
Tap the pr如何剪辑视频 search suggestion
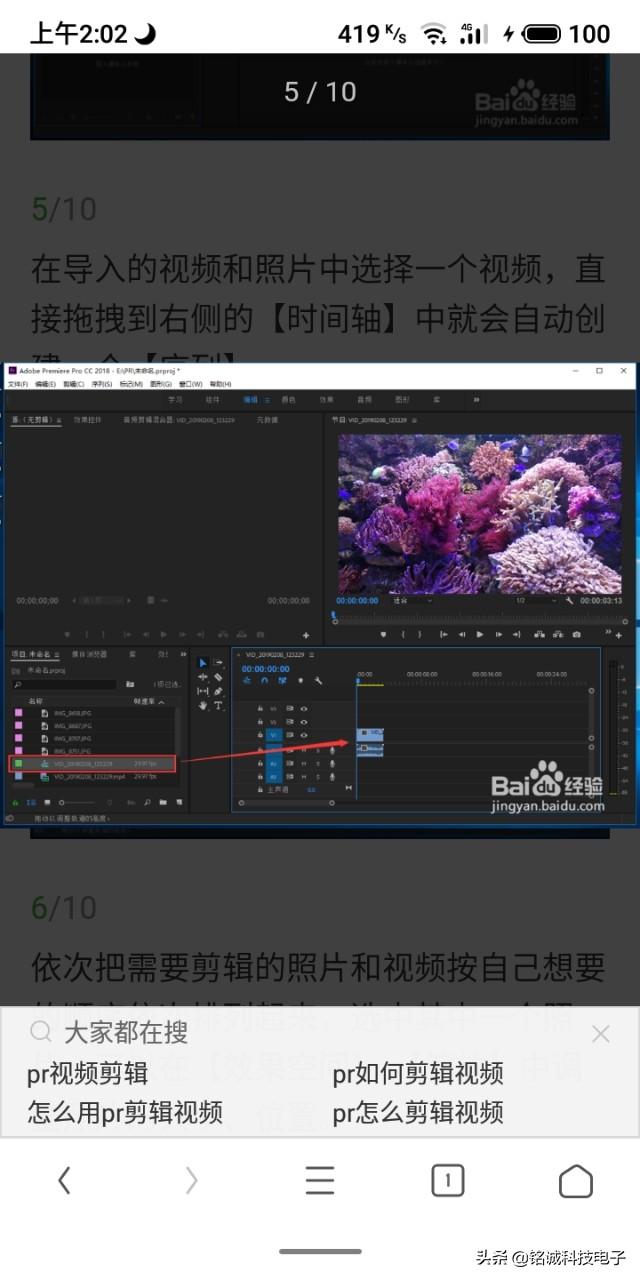pyautogui.click(x=418, y=1074)
